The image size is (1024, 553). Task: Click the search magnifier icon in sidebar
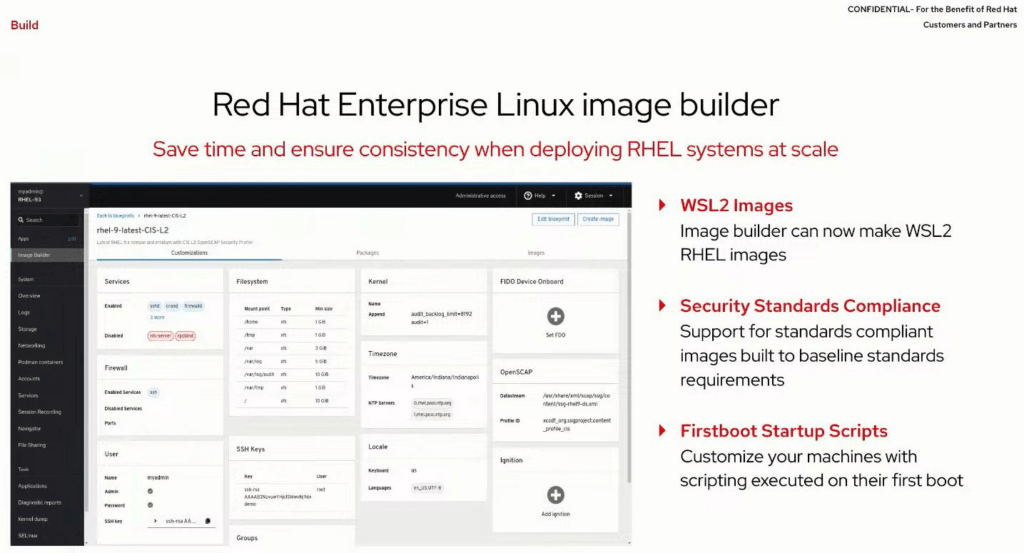click(x=21, y=220)
